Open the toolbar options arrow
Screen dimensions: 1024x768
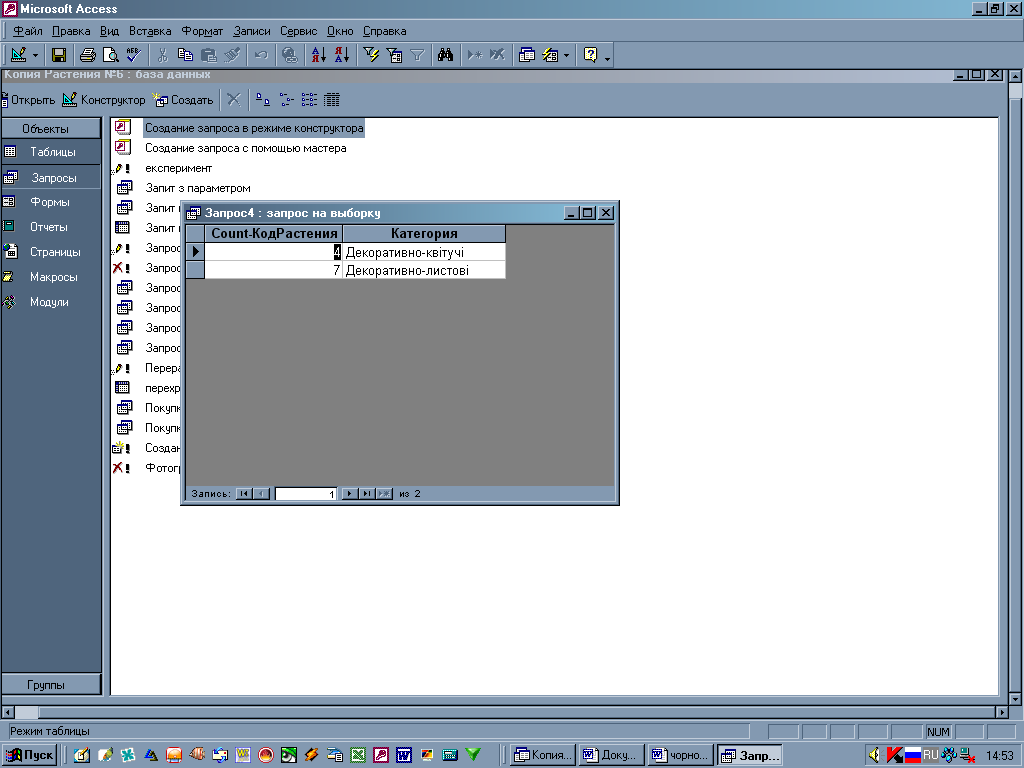click(x=607, y=59)
